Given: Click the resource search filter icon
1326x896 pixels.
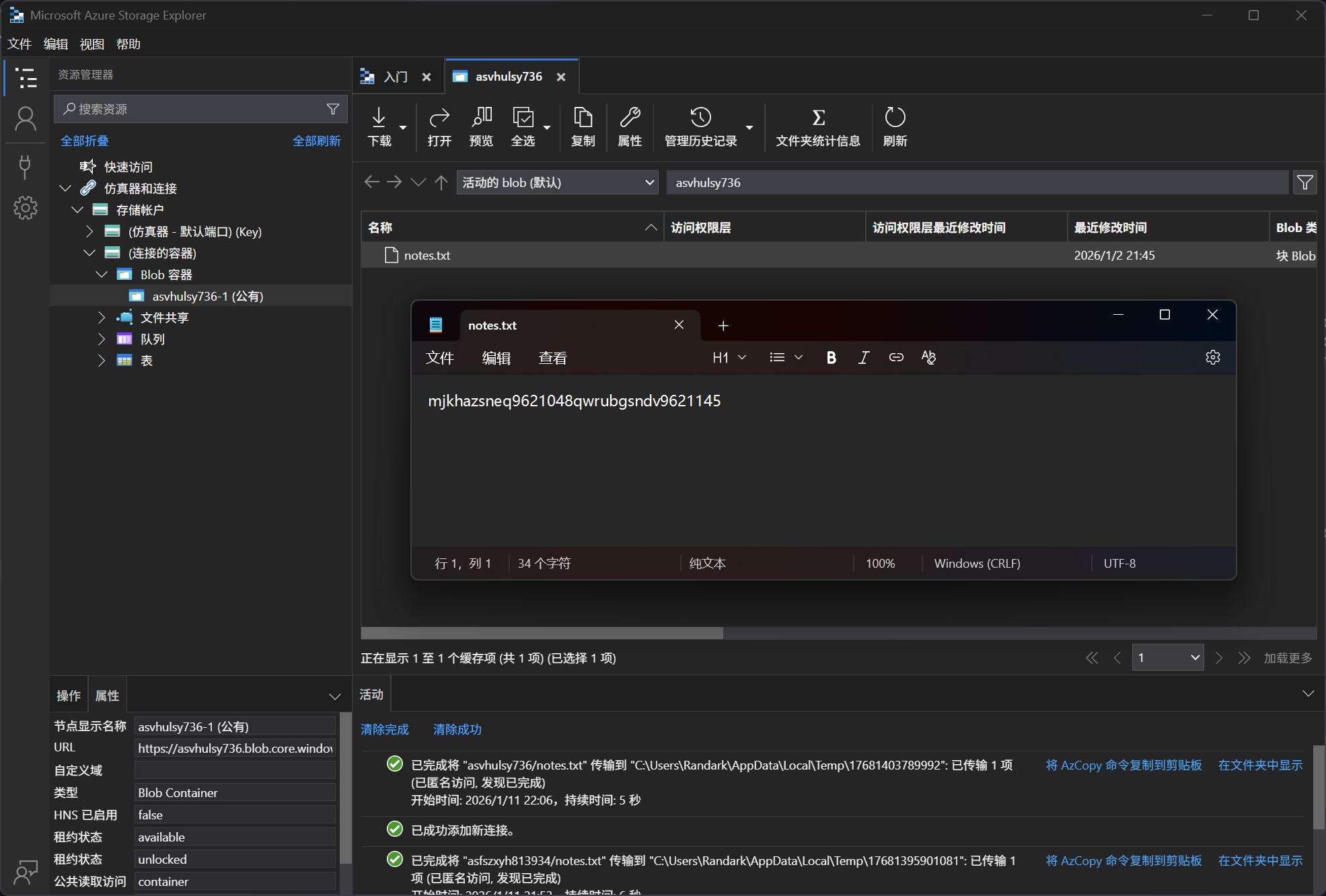Looking at the screenshot, I should 332,109.
